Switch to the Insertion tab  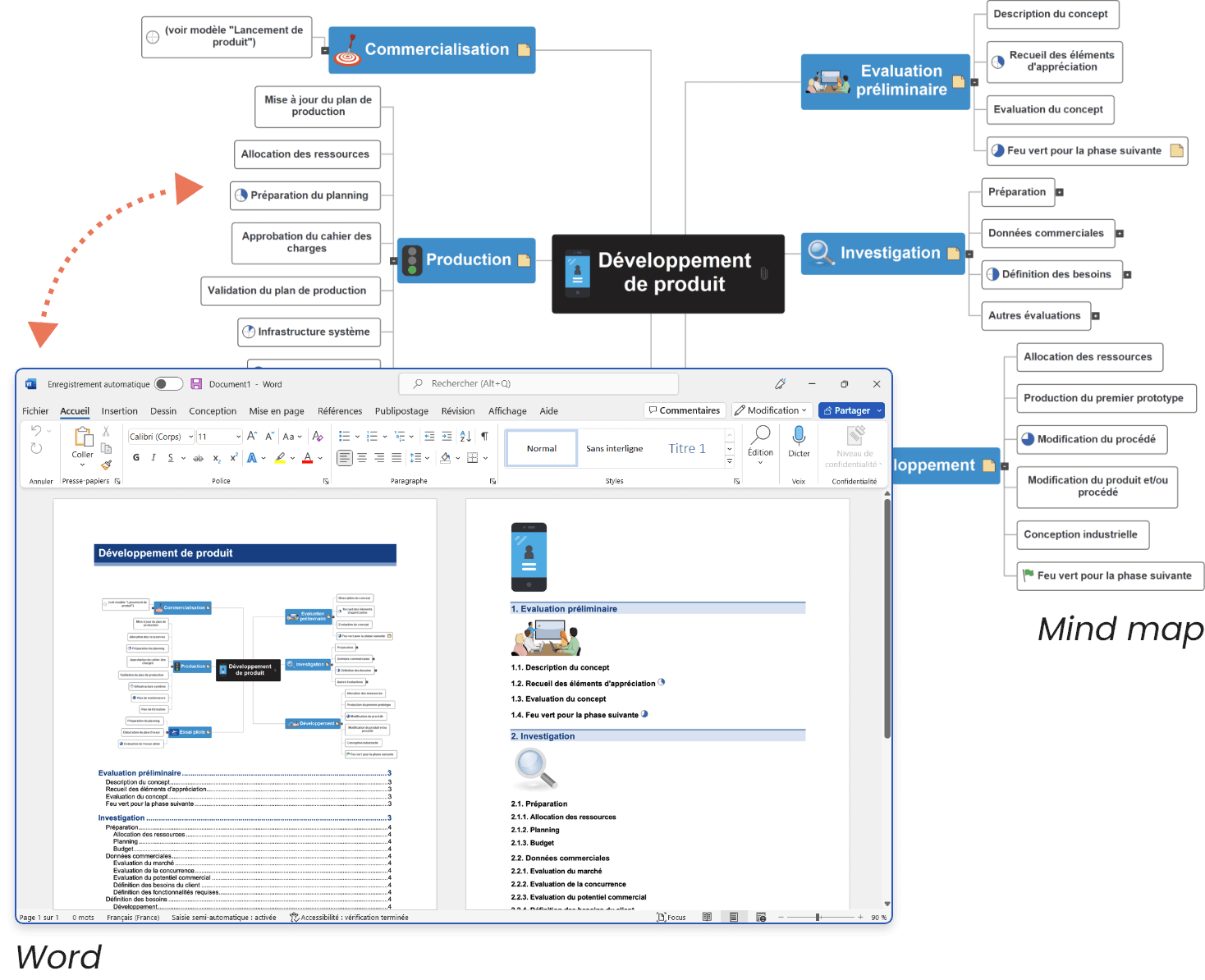(120, 411)
